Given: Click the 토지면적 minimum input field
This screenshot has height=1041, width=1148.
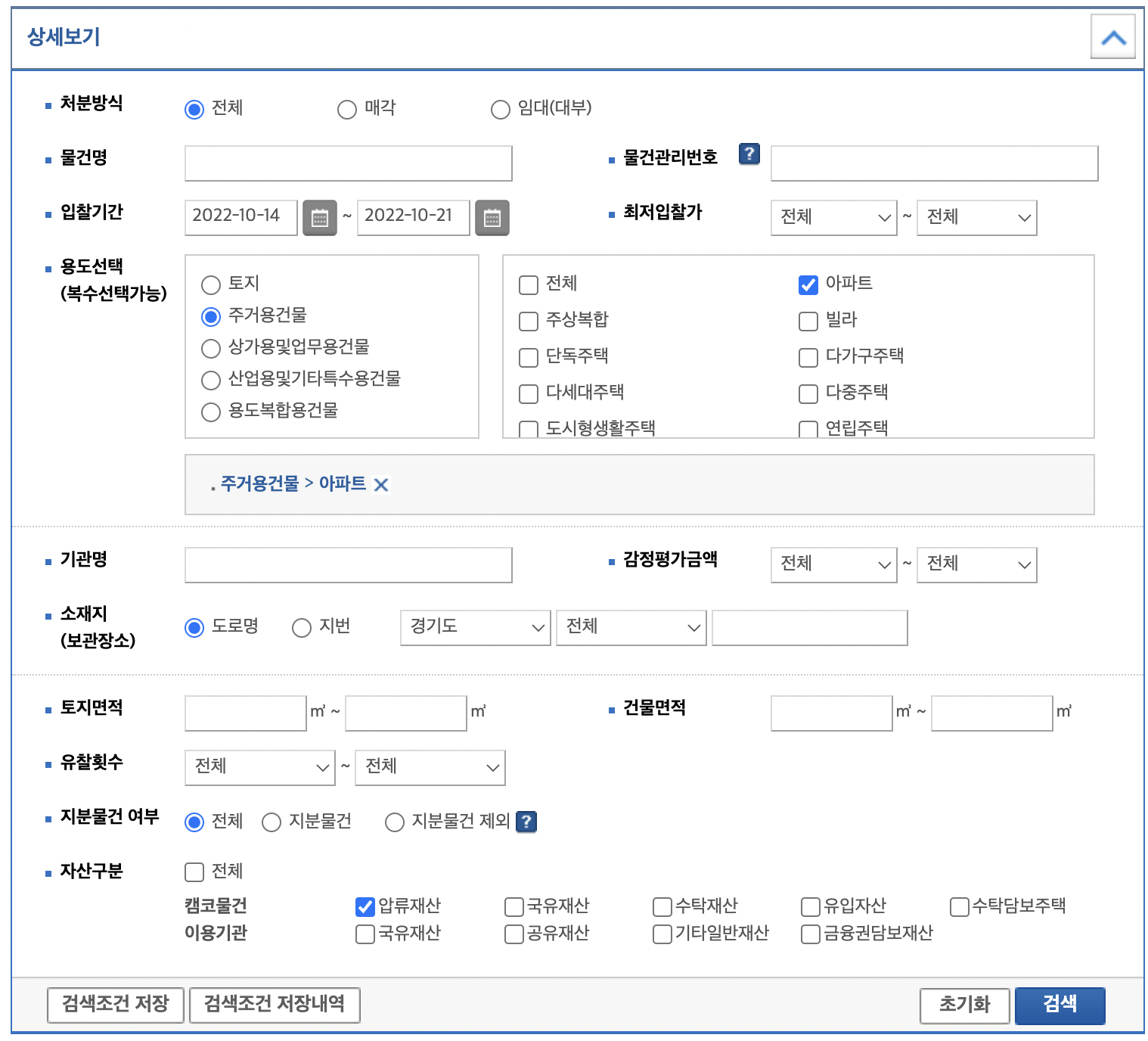Looking at the screenshot, I should point(246,713).
